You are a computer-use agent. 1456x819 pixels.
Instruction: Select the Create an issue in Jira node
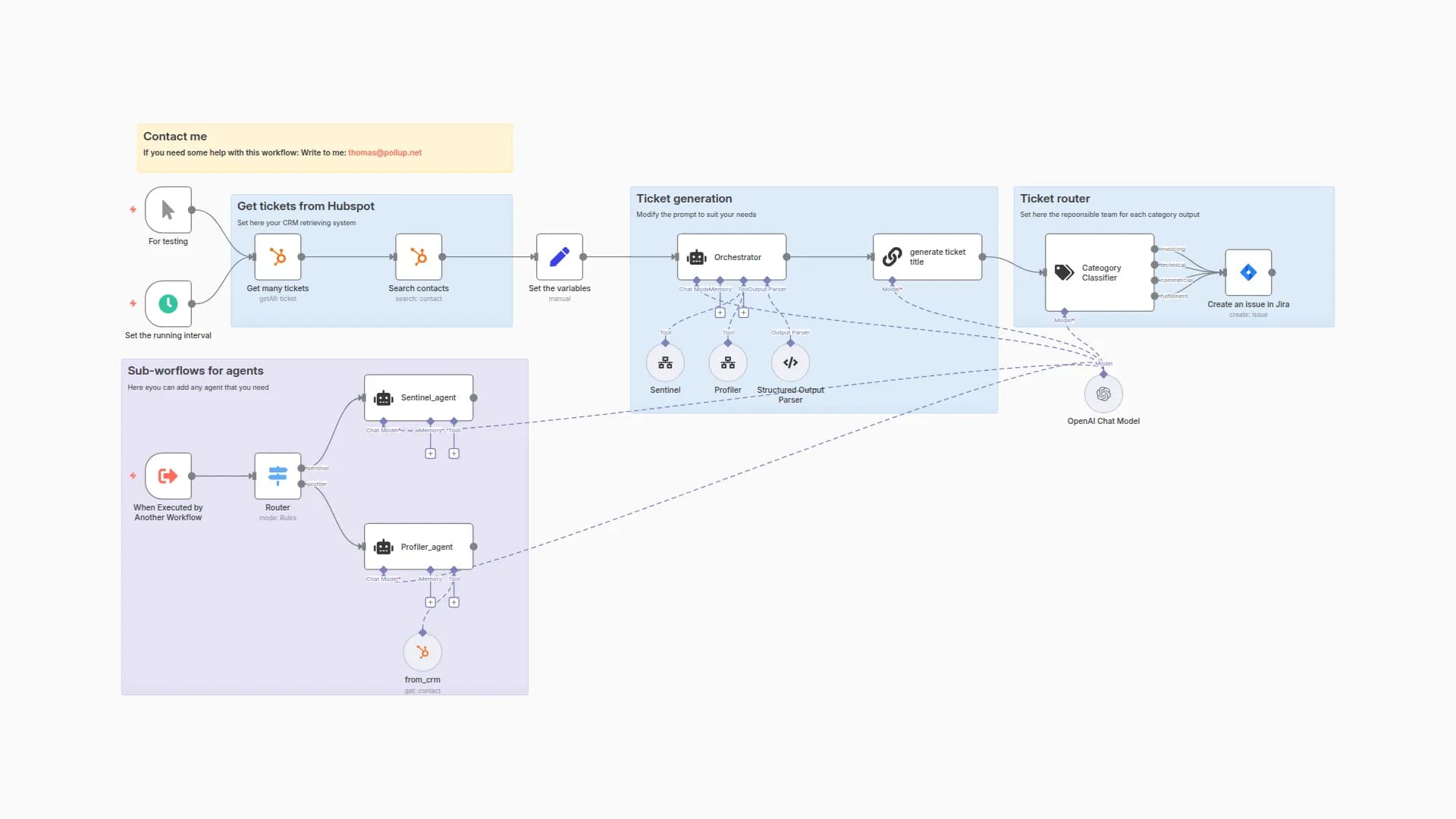click(x=1247, y=272)
